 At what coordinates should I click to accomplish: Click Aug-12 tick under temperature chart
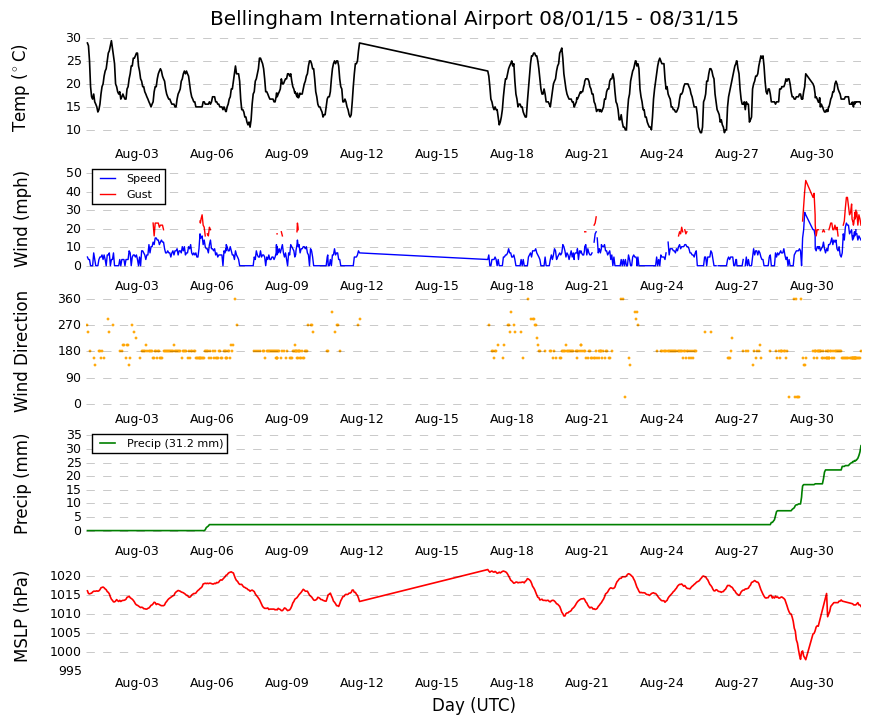(362, 154)
